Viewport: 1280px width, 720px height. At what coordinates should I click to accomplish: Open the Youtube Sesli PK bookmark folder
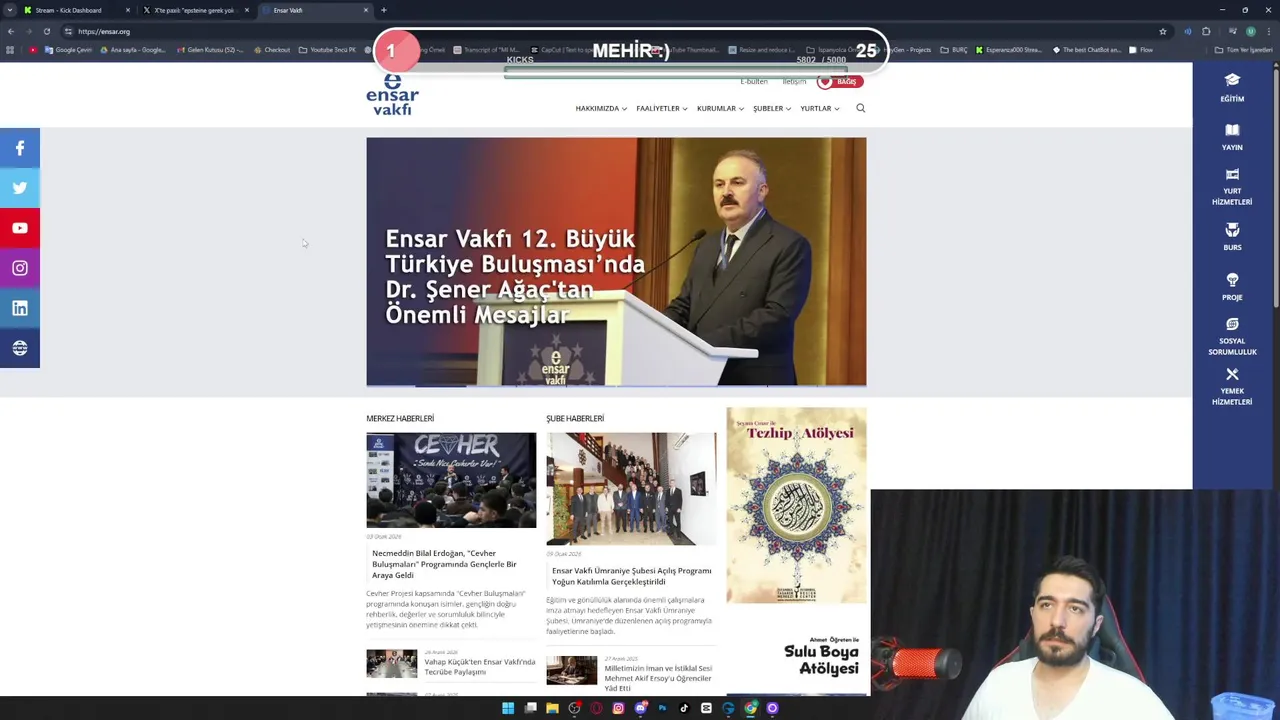coord(327,49)
